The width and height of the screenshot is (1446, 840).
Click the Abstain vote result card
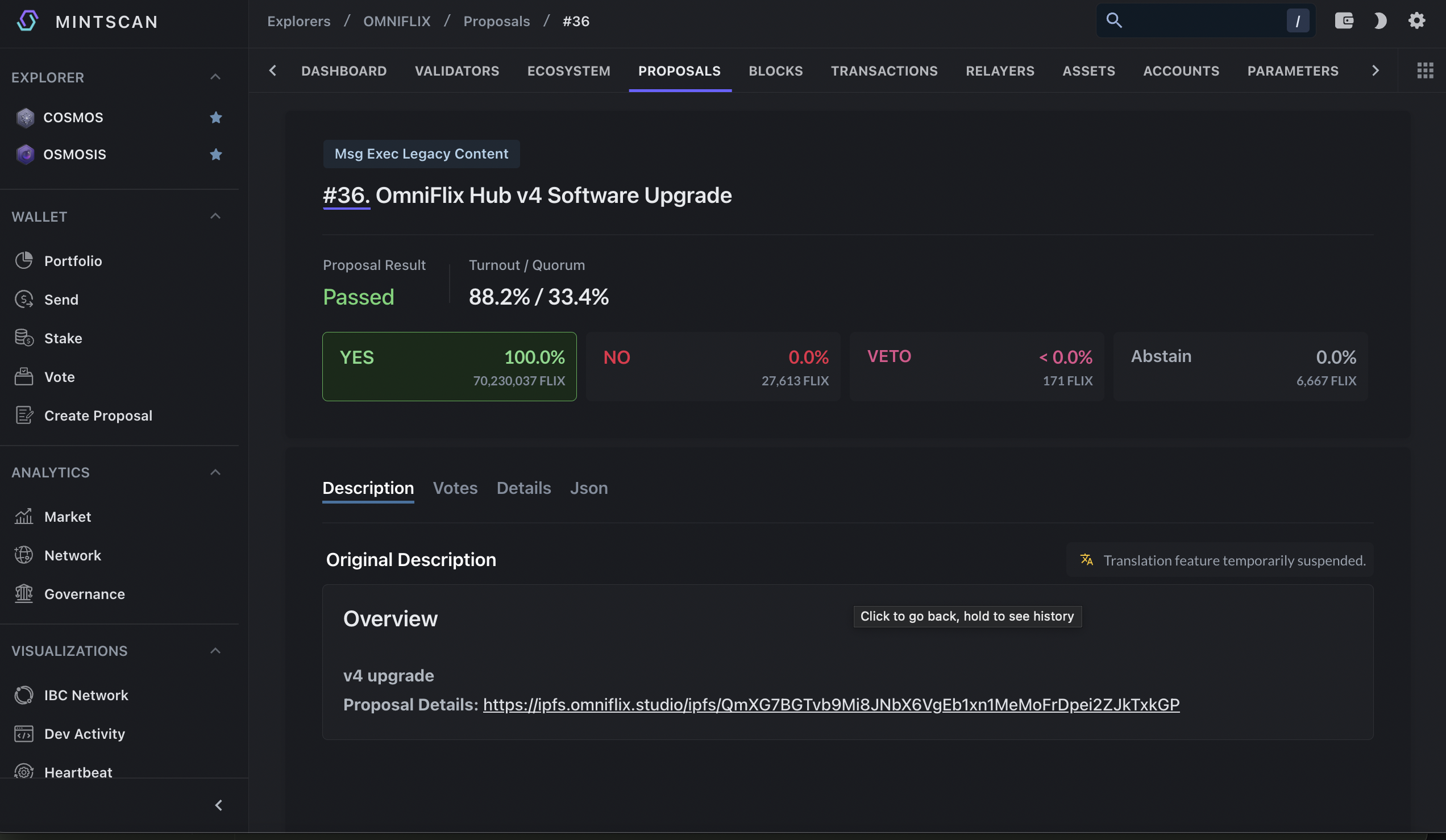point(1241,366)
